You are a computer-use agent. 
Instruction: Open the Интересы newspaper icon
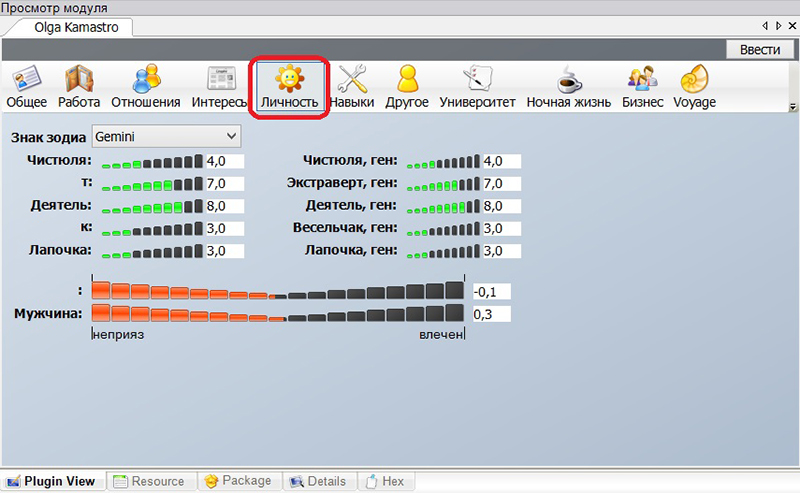point(219,79)
